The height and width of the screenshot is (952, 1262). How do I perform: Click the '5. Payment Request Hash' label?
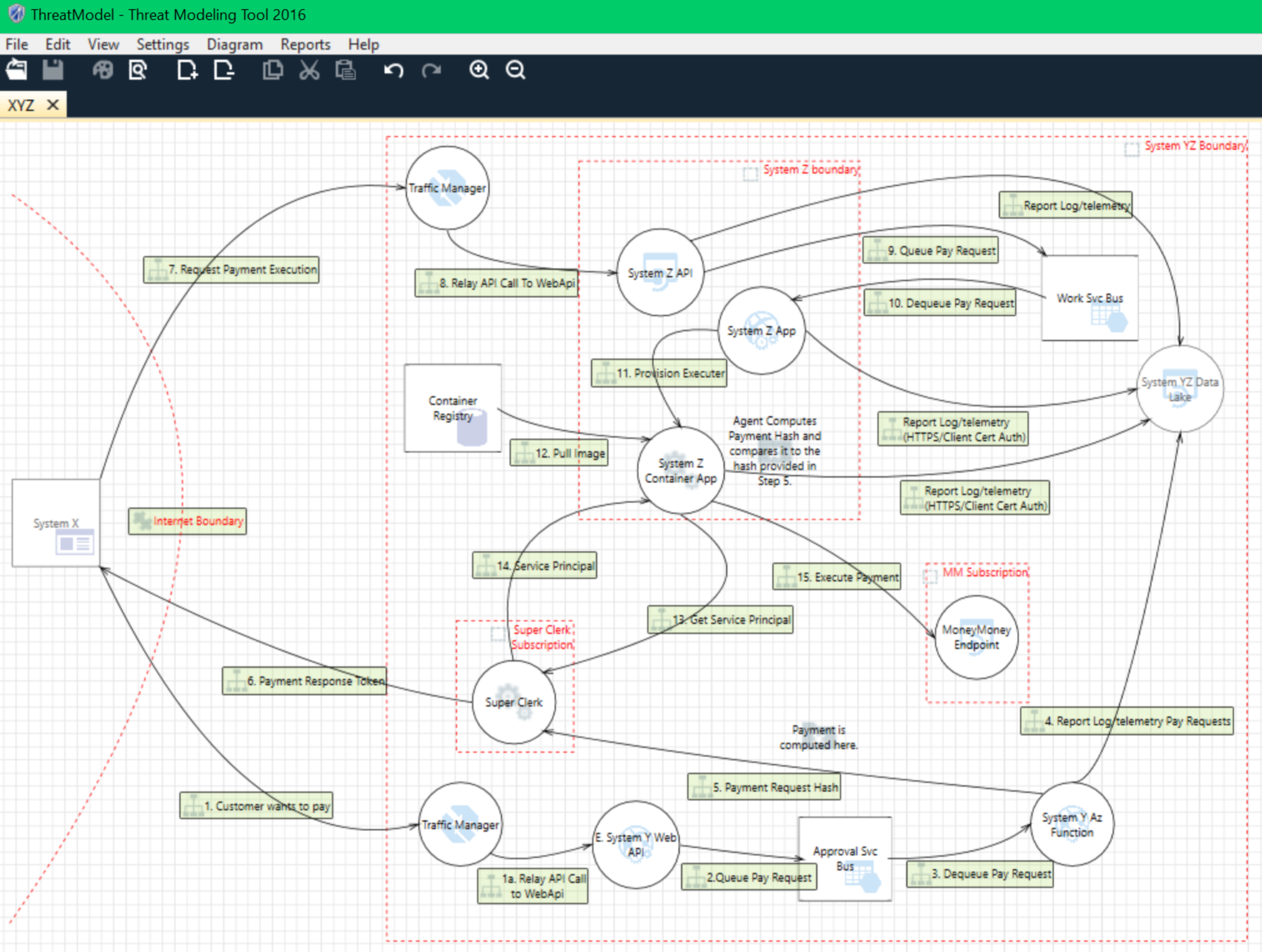click(x=764, y=786)
